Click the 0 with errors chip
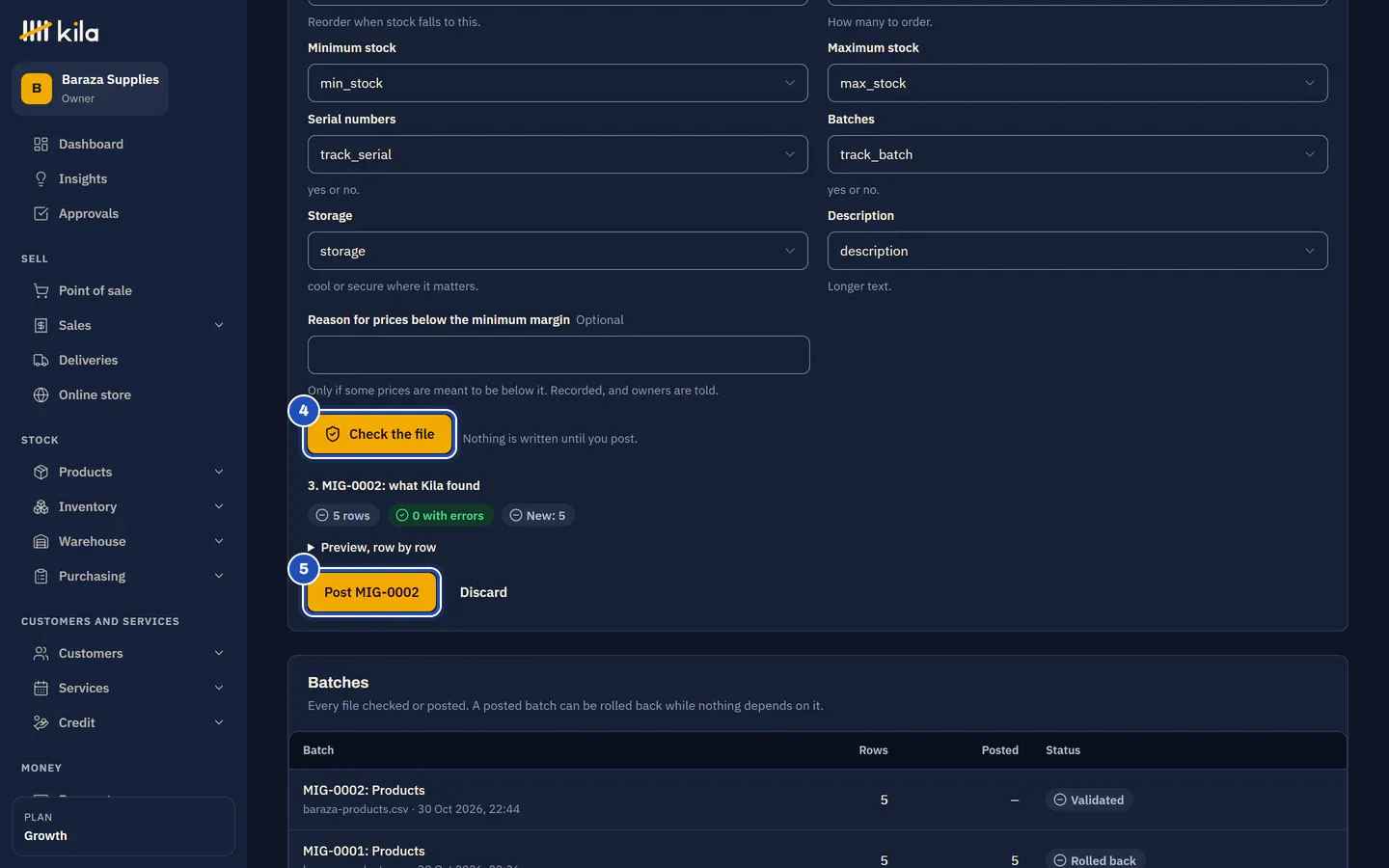 (440, 515)
